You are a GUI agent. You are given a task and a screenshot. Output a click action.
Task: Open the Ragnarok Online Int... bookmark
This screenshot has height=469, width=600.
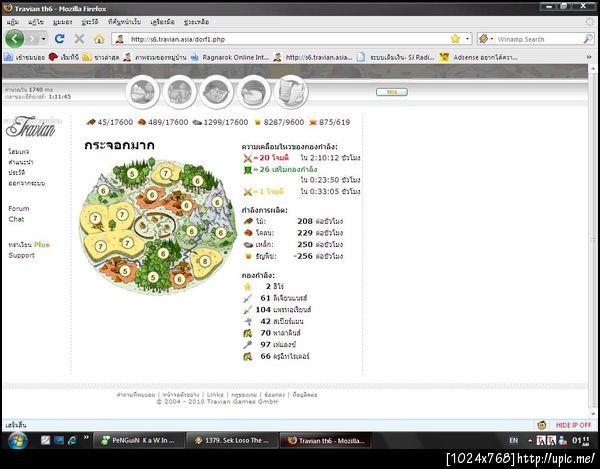(230, 57)
